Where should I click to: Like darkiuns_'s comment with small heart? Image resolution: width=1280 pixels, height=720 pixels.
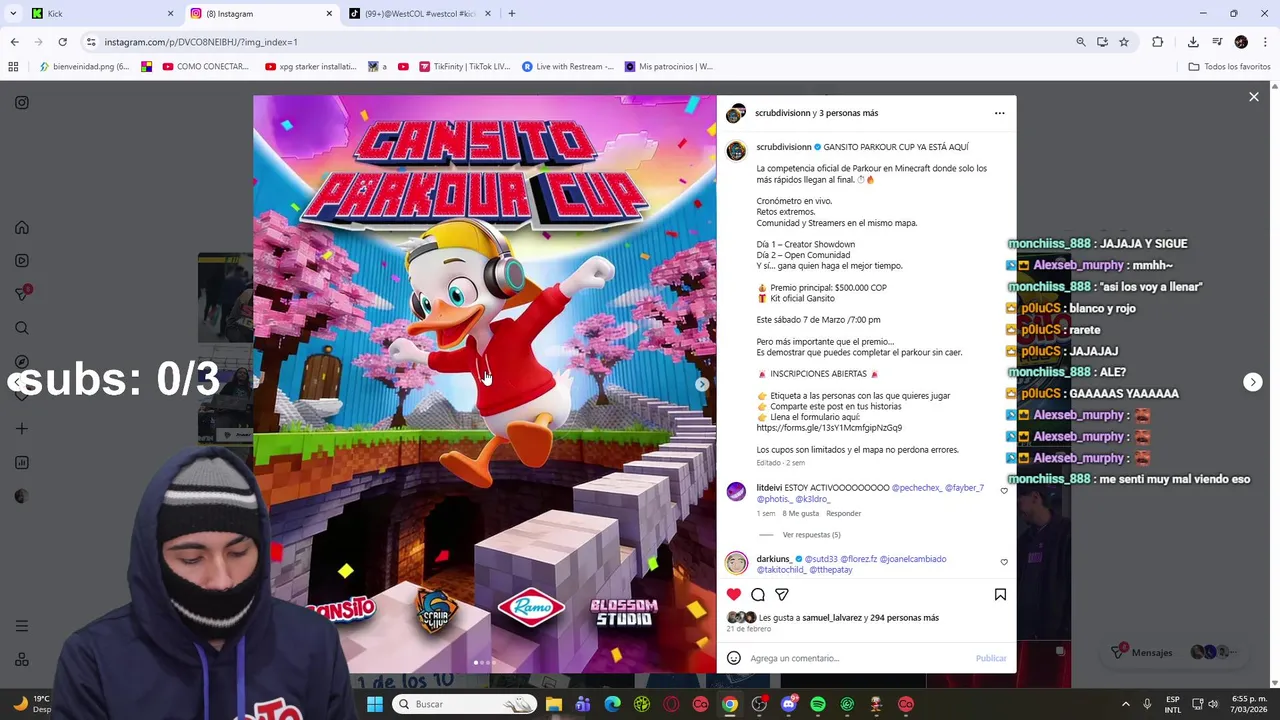pyautogui.click(x=1004, y=562)
